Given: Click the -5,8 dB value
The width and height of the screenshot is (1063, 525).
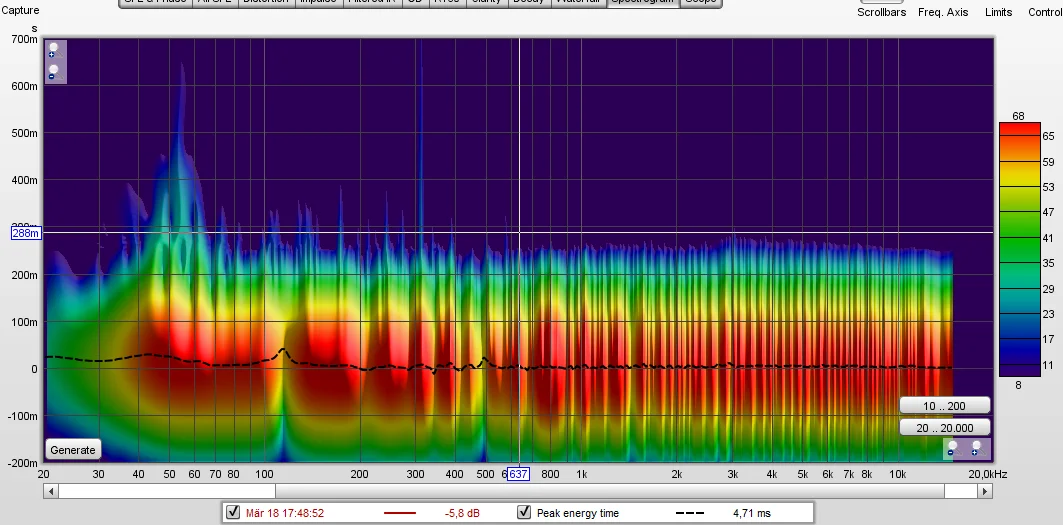Looking at the screenshot, I should click(x=462, y=513).
